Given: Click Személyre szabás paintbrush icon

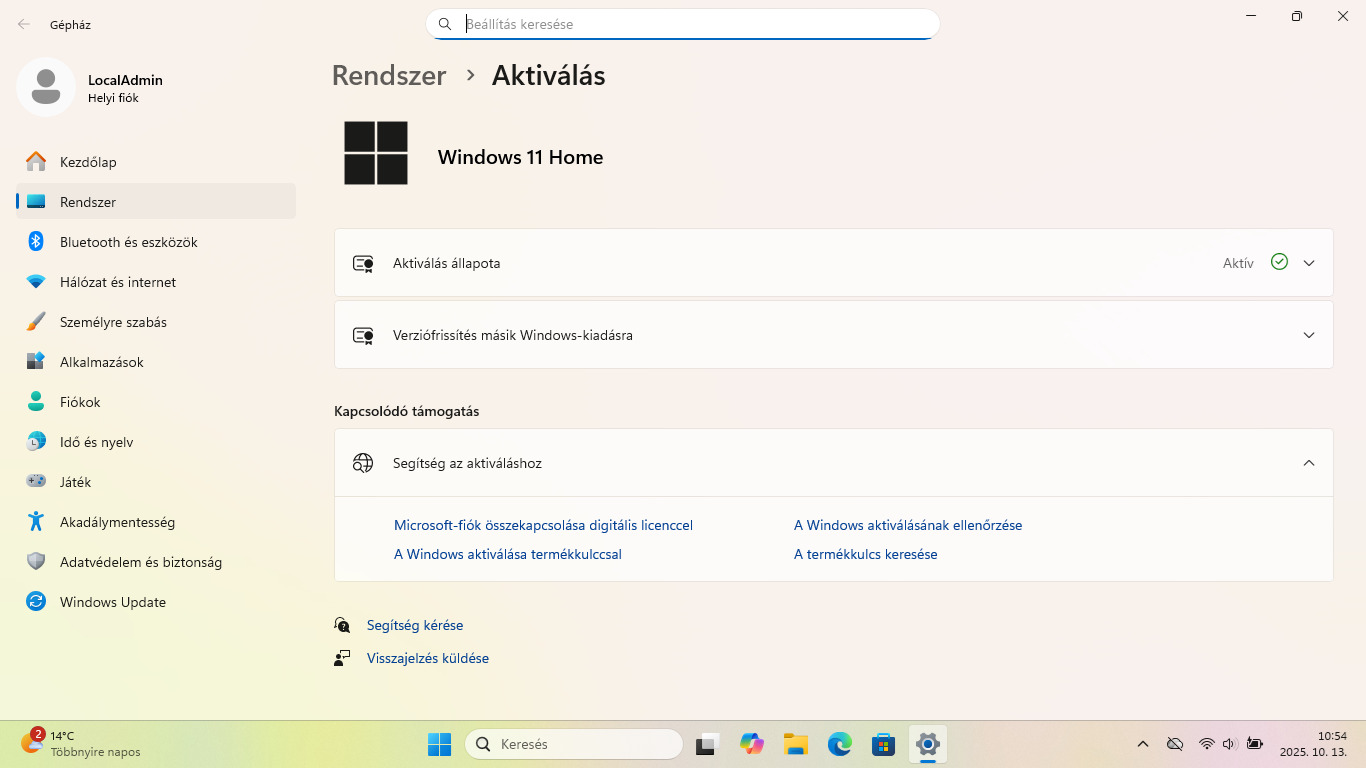Looking at the screenshot, I should [36, 322].
